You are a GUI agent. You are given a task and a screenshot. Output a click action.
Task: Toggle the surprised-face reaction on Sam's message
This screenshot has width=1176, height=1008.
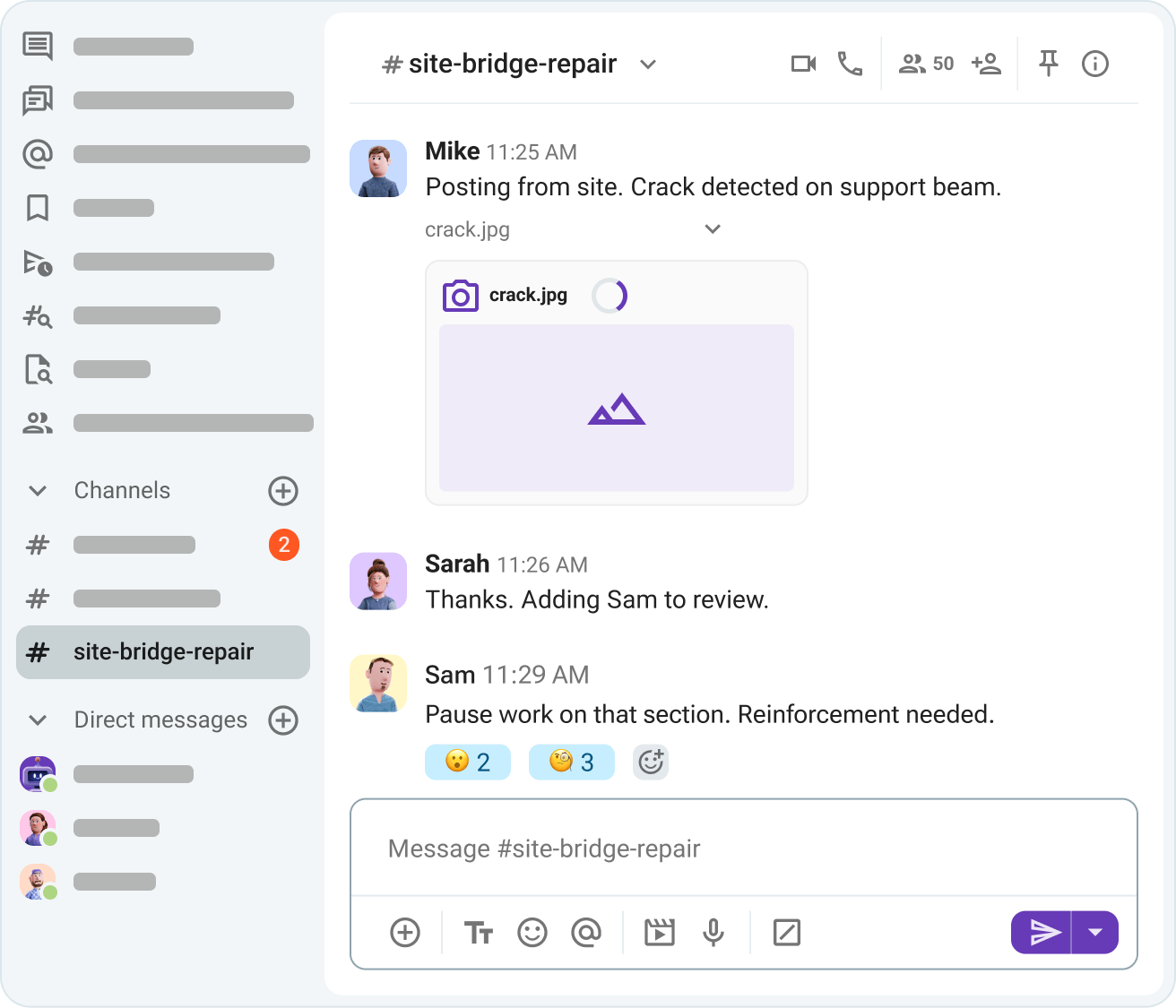click(x=467, y=762)
